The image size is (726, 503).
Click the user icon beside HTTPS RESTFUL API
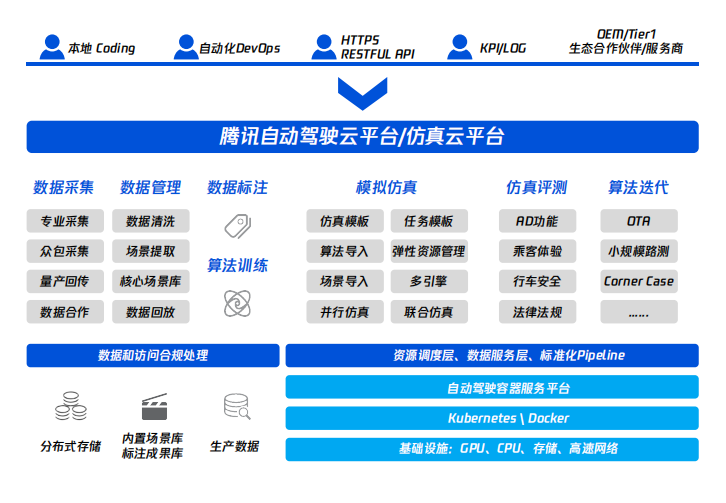click(324, 47)
